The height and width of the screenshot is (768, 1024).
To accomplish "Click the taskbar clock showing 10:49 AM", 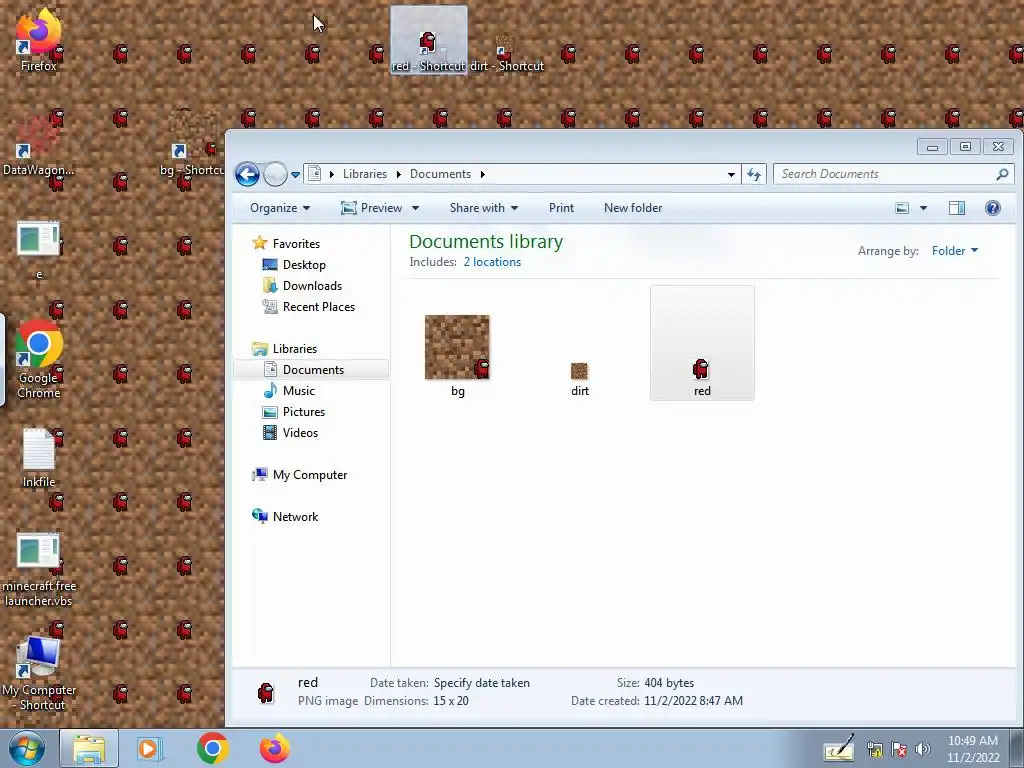I will tap(972, 749).
